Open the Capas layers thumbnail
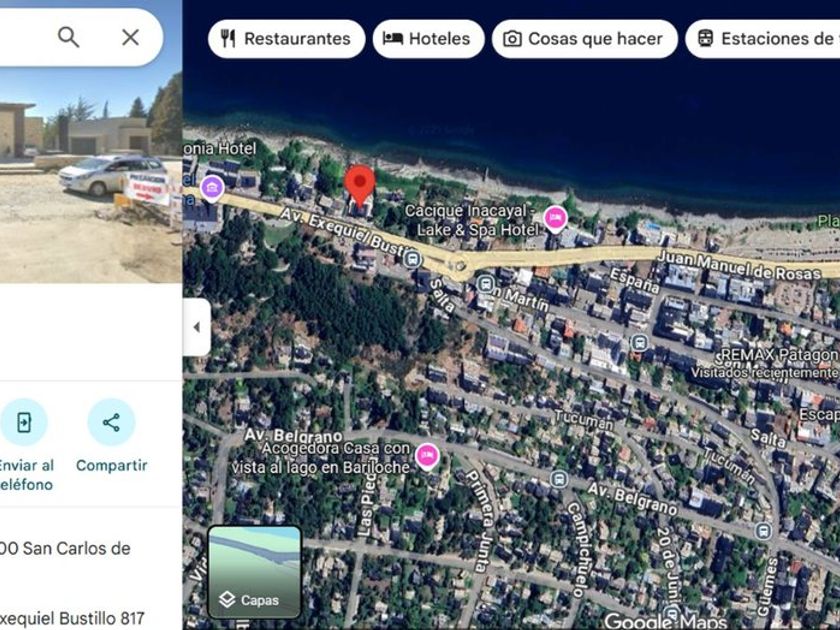This screenshot has height=630, width=840. [x=254, y=572]
